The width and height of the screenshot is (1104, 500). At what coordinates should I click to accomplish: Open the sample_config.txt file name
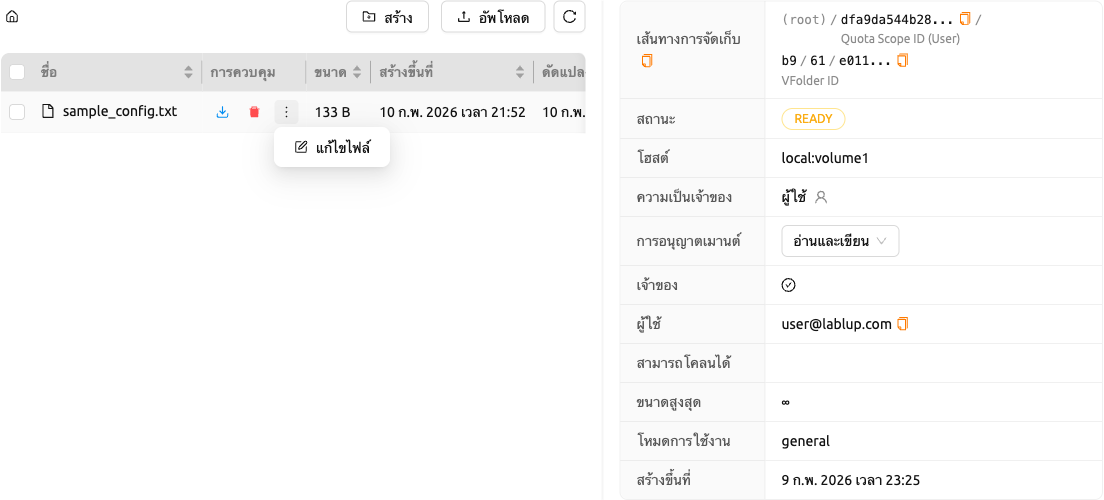point(120,111)
